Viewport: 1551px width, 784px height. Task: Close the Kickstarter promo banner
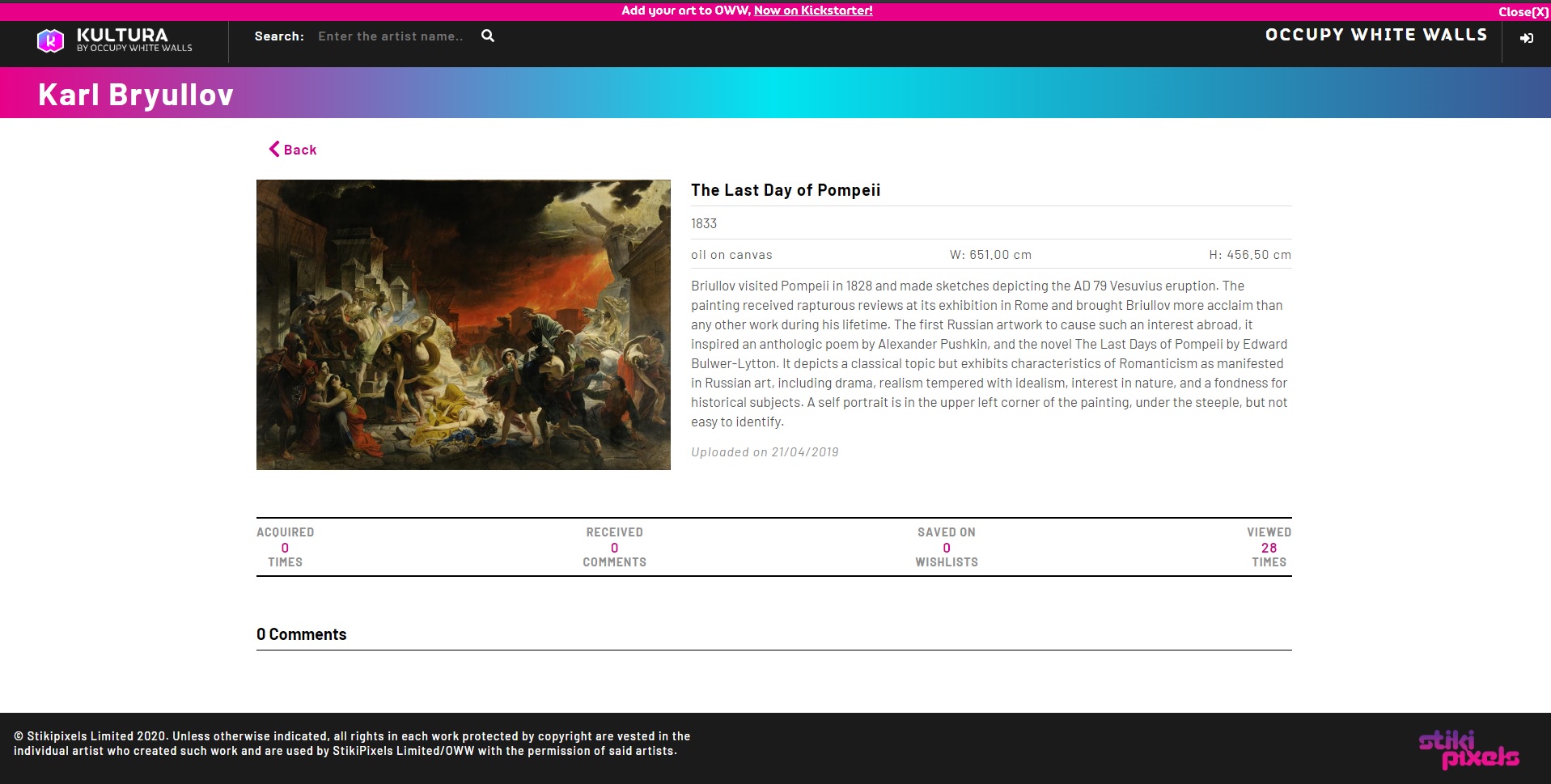pyautogui.click(x=1522, y=11)
